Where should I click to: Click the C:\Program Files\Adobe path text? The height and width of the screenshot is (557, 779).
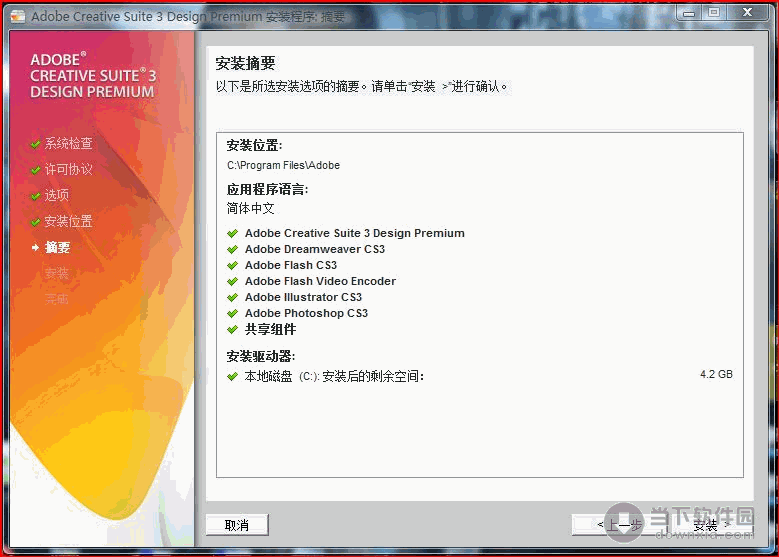coord(284,165)
